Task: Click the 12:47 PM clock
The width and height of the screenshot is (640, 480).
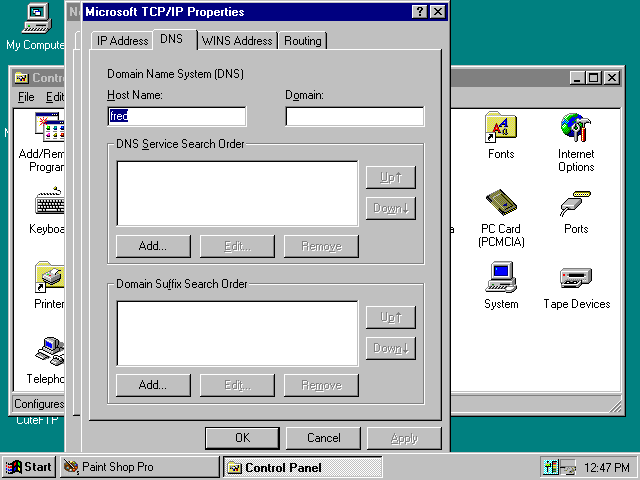Action: point(607,467)
